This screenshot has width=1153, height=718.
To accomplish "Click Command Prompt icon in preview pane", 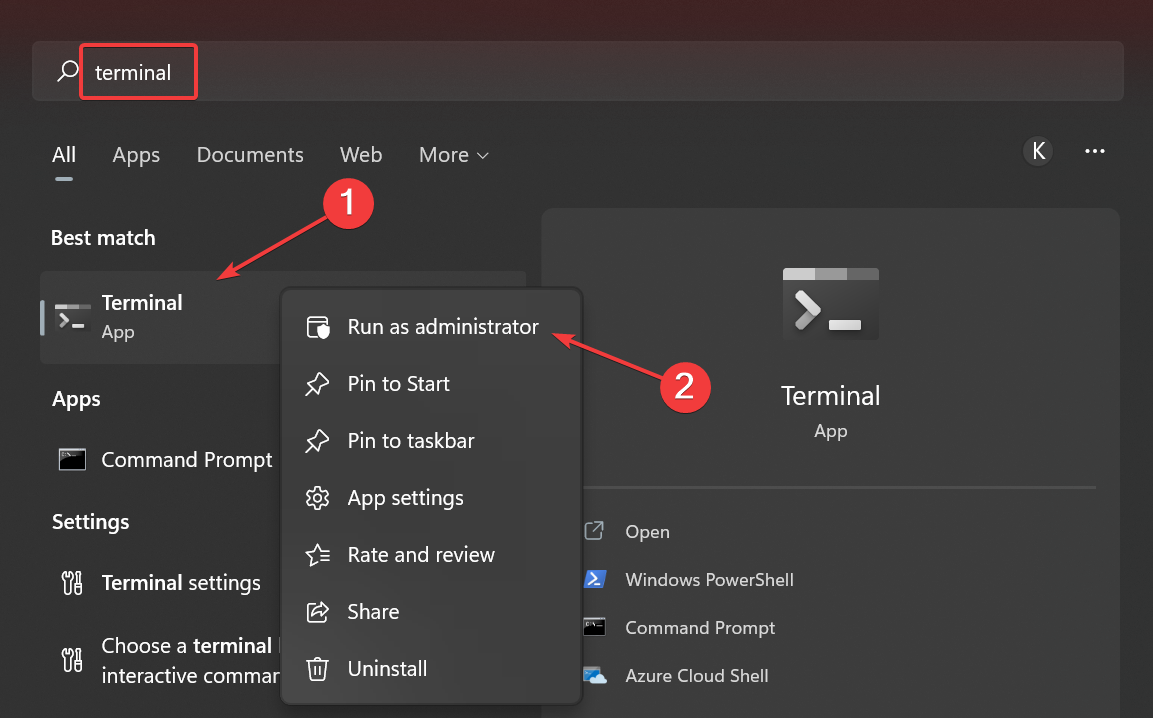I will (594, 627).
